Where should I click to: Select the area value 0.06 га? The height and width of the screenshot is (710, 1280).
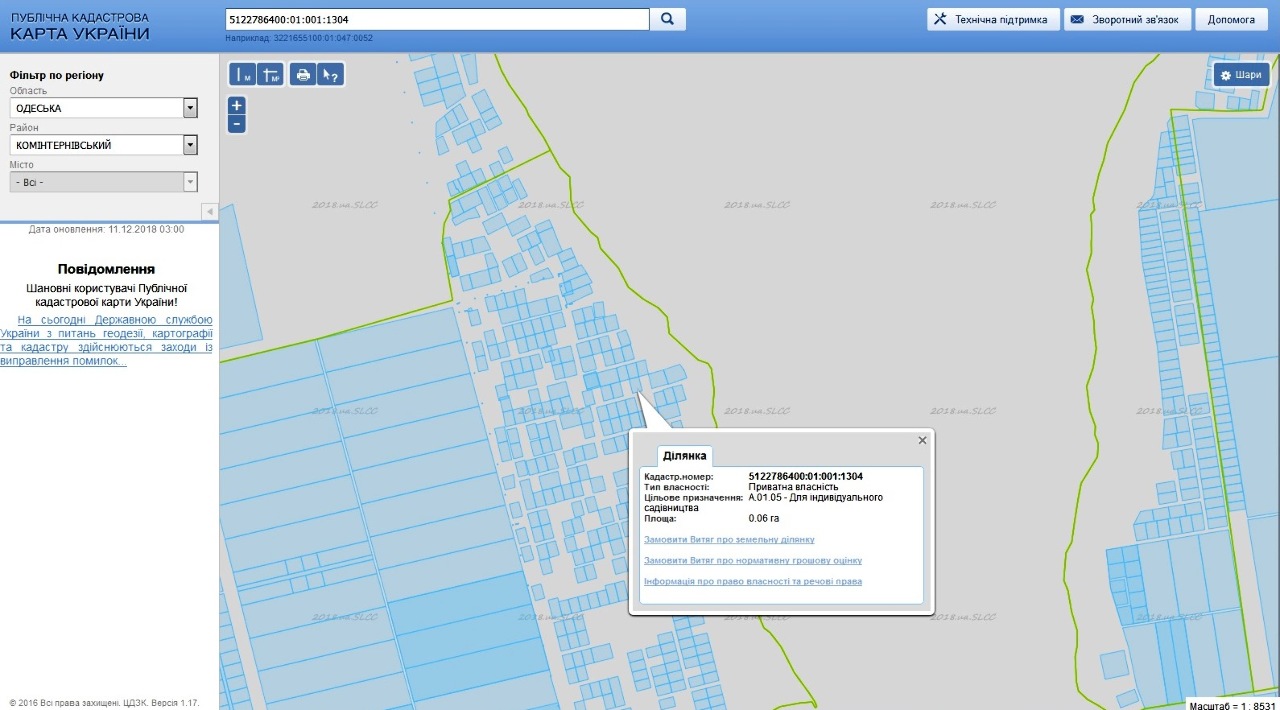[x=763, y=518]
